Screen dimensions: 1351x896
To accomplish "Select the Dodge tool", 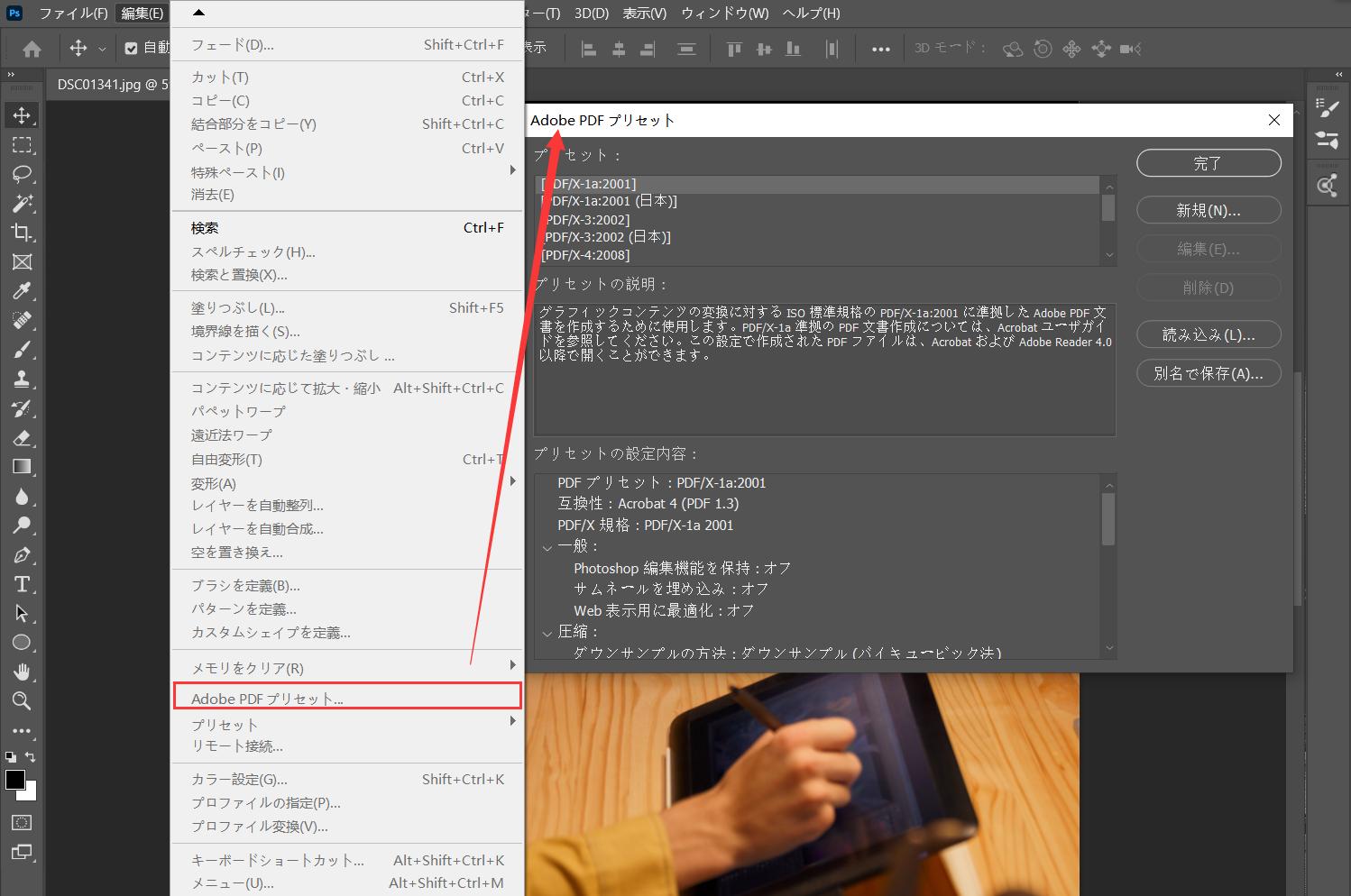I will (22, 526).
